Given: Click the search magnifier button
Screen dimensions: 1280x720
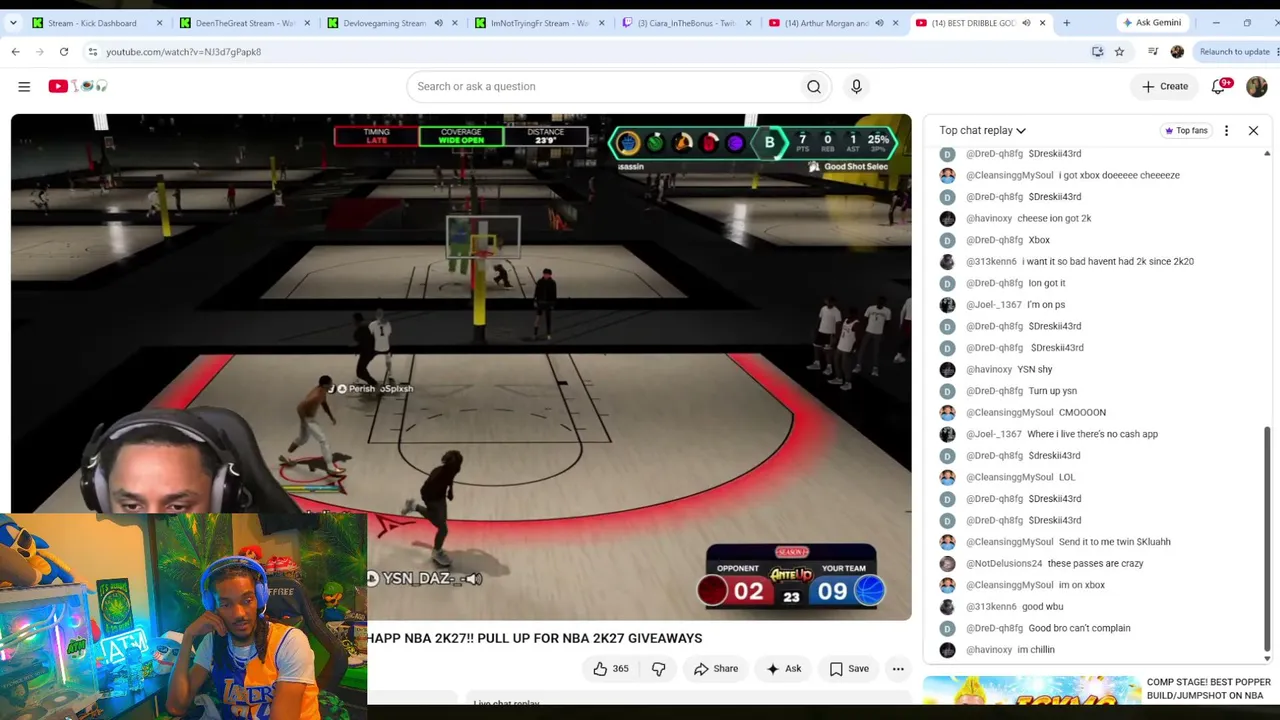Looking at the screenshot, I should (814, 86).
